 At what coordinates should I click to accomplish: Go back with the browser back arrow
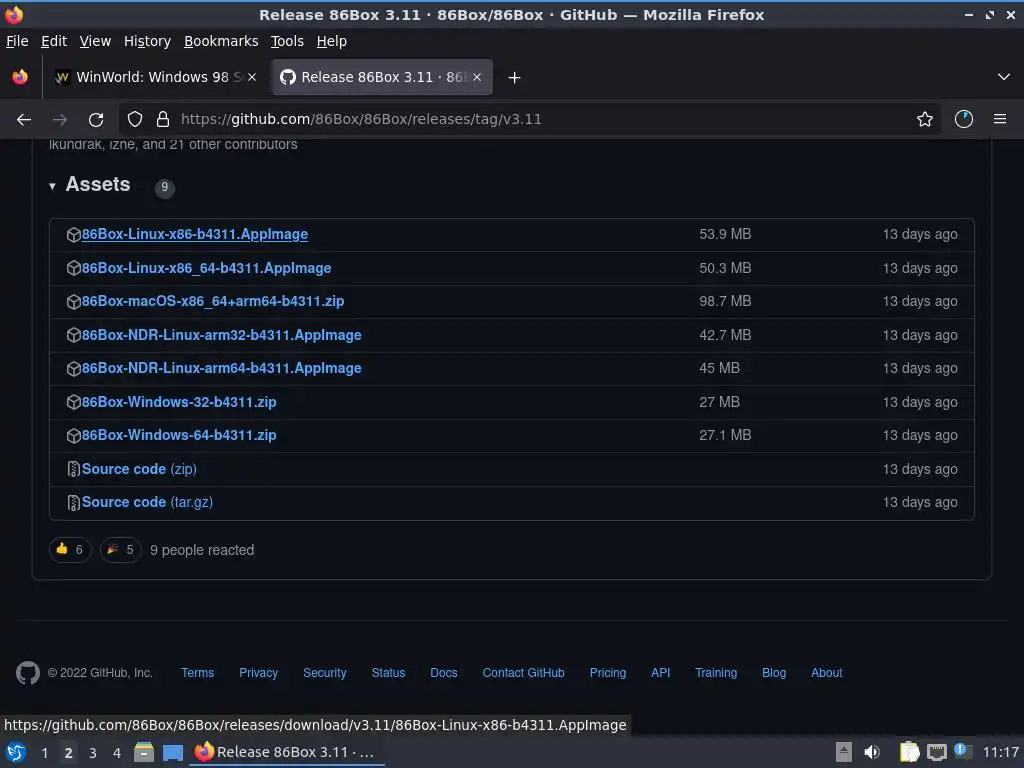point(24,120)
